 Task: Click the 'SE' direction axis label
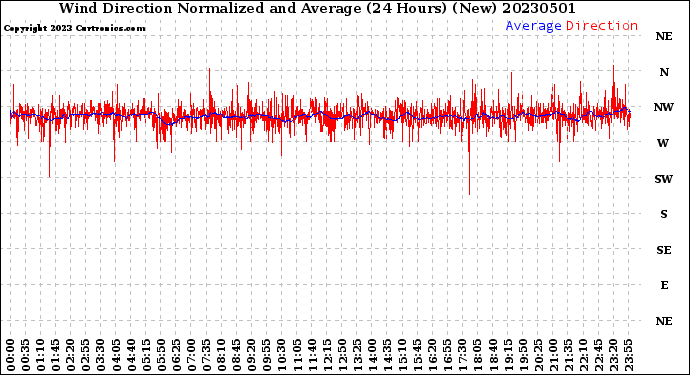664,250
